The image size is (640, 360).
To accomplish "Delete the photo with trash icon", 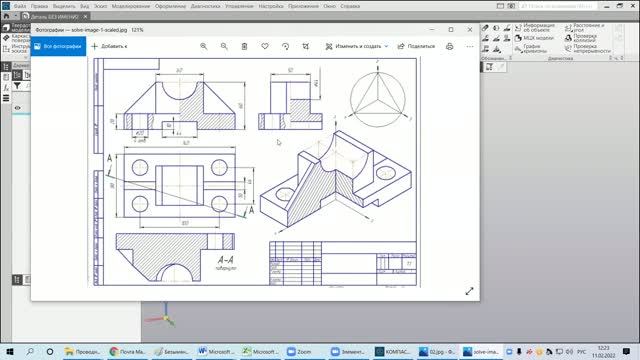I will (244, 47).
